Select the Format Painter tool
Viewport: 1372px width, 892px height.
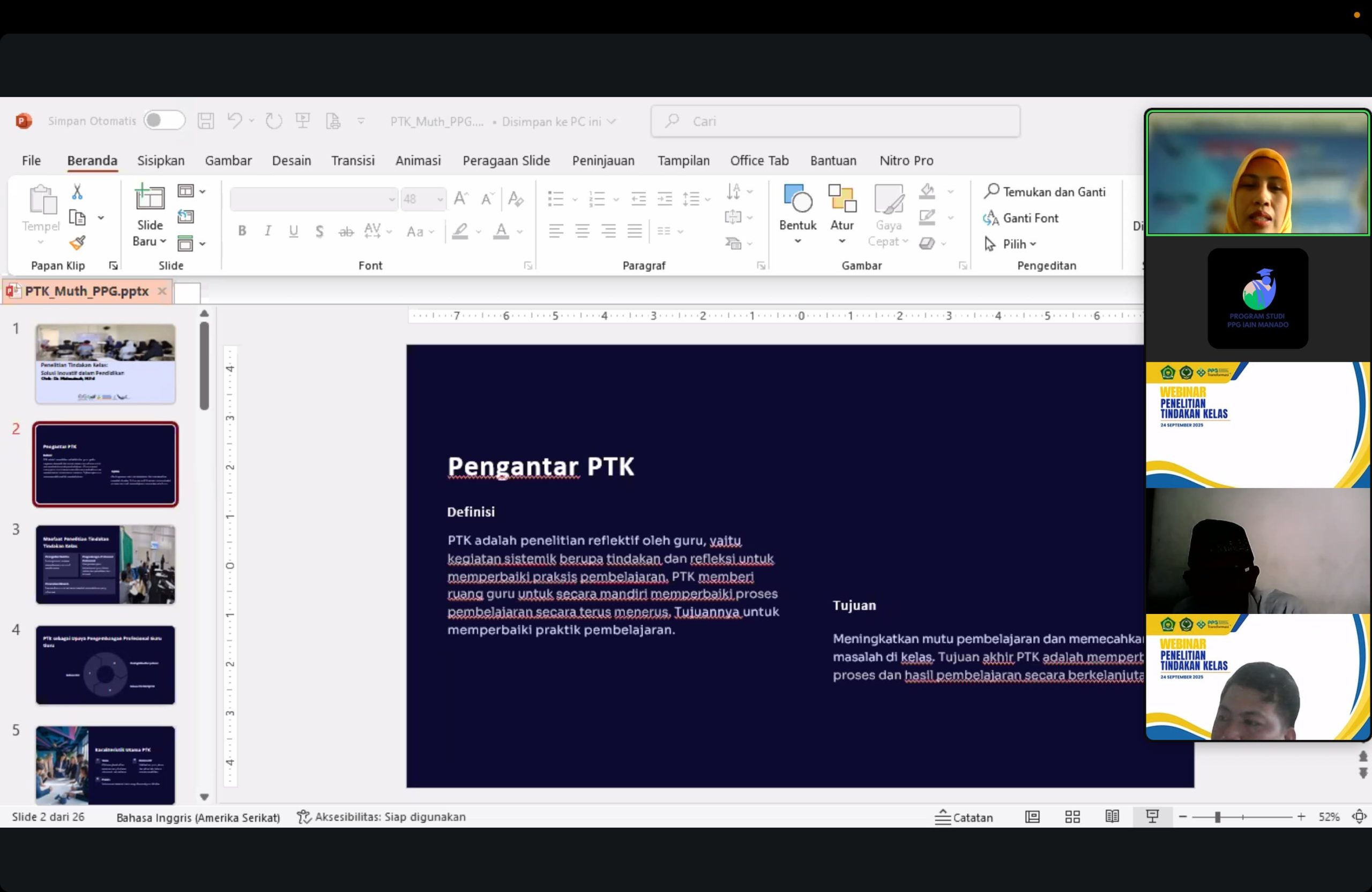tap(77, 244)
